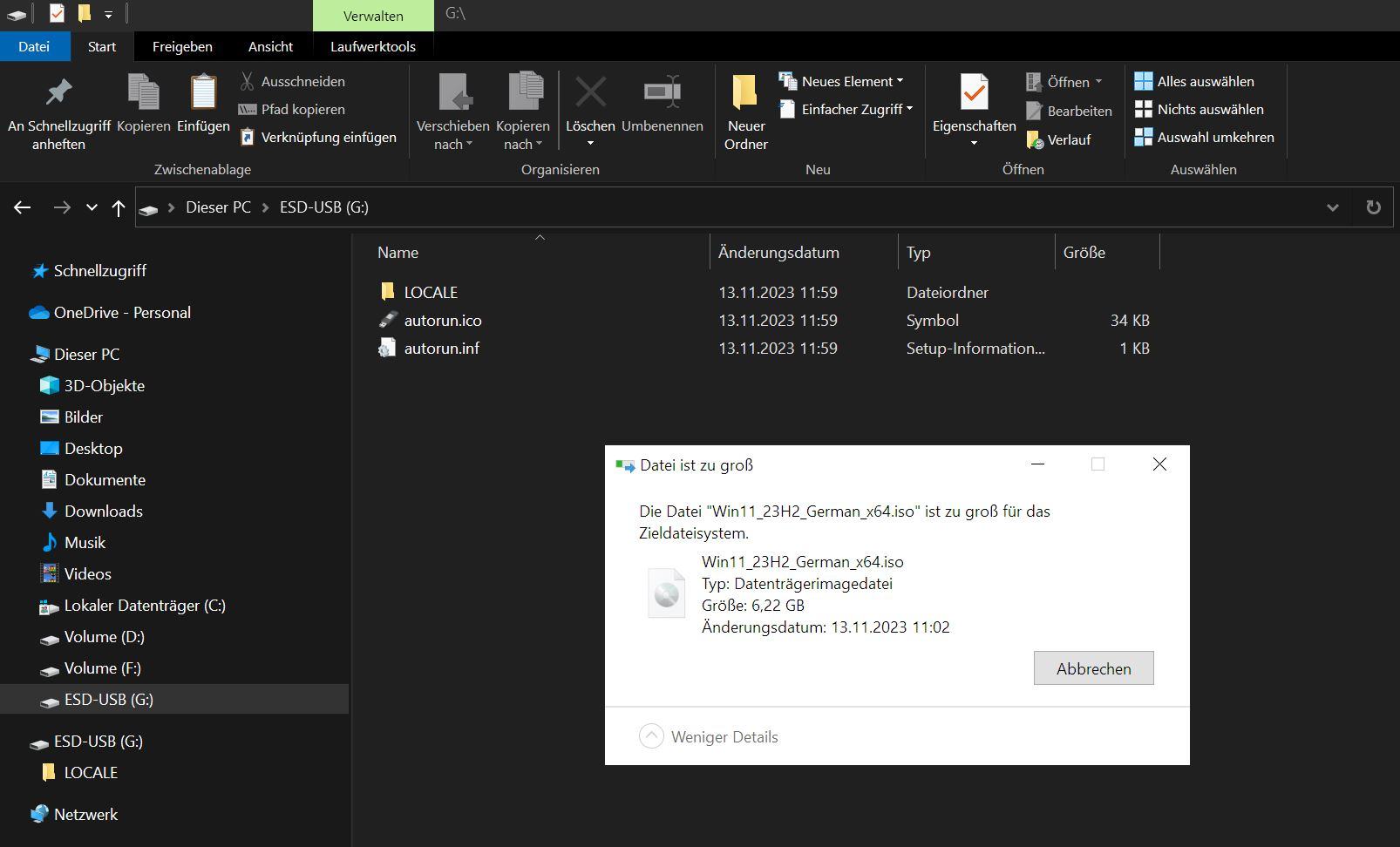Click Verknüpfung einfügen
The width and height of the screenshot is (1400, 847).
coord(318,137)
